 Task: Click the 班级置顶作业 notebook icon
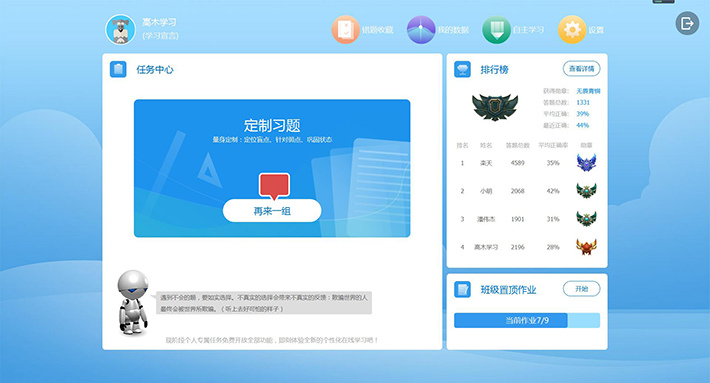[x=462, y=289]
